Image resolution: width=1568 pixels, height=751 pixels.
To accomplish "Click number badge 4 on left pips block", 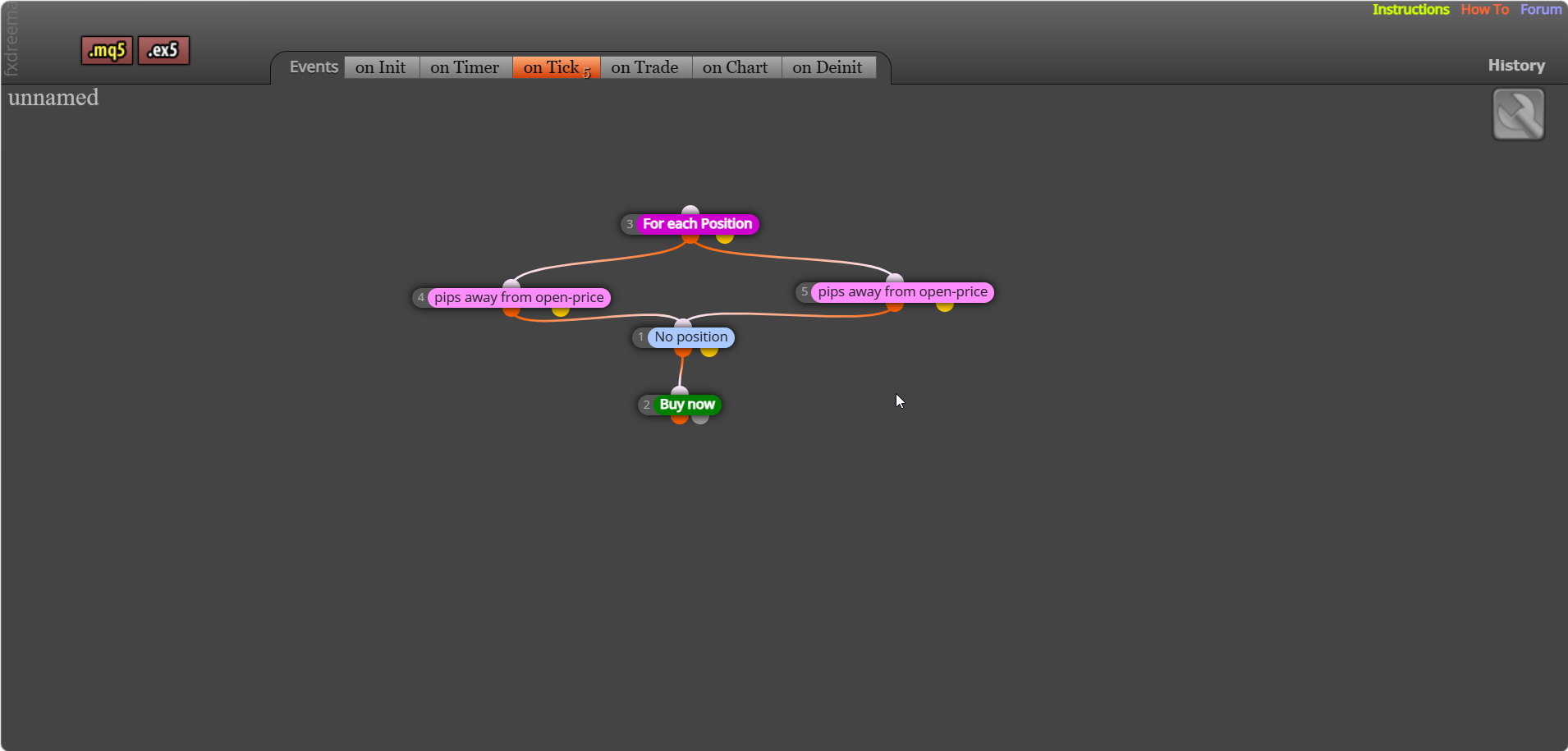I will (421, 297).
